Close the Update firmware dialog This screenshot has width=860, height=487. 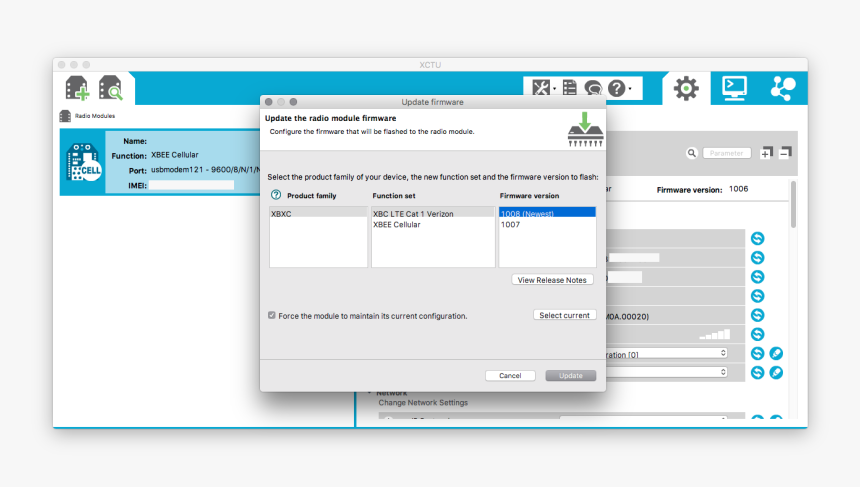(269, 102)
